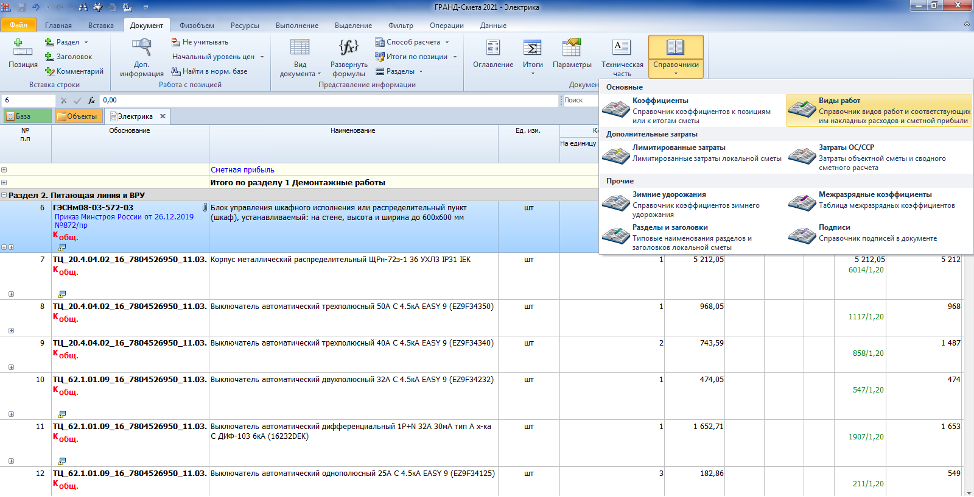Open Доп. информация for position
This screenshot has height=497, width=974.
(142, 57)
